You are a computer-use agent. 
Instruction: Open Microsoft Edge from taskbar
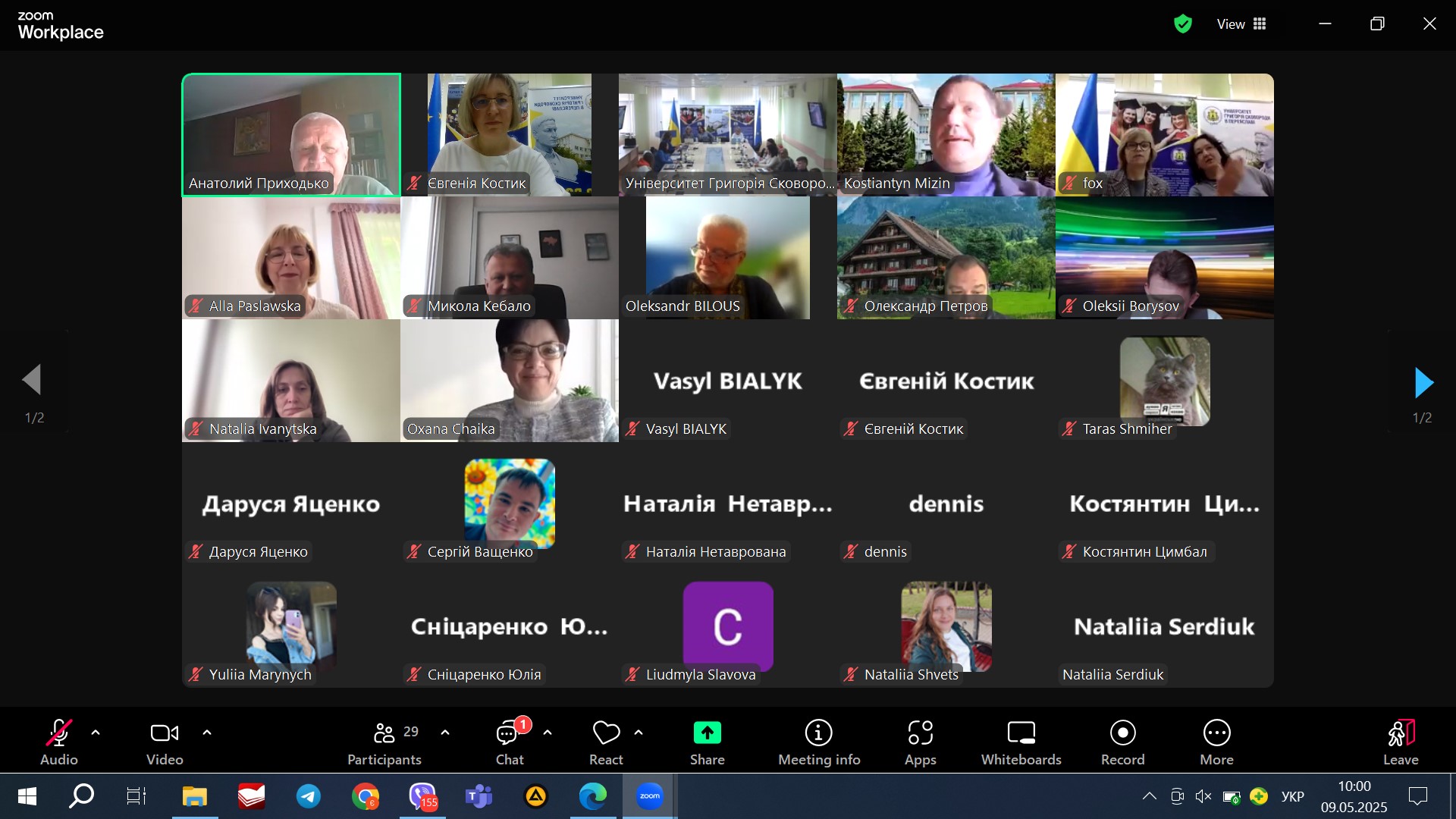(593, 796)
